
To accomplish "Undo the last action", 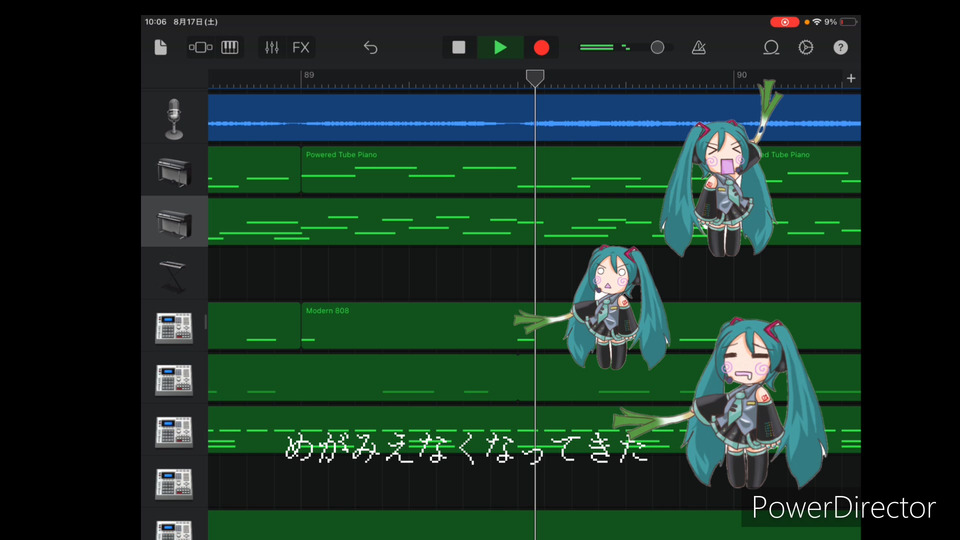I will 370,47.
